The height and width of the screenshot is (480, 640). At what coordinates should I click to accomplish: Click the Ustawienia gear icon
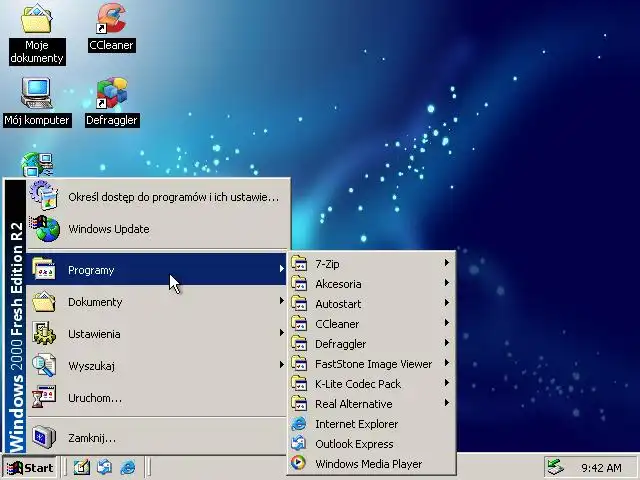point(44,333)
